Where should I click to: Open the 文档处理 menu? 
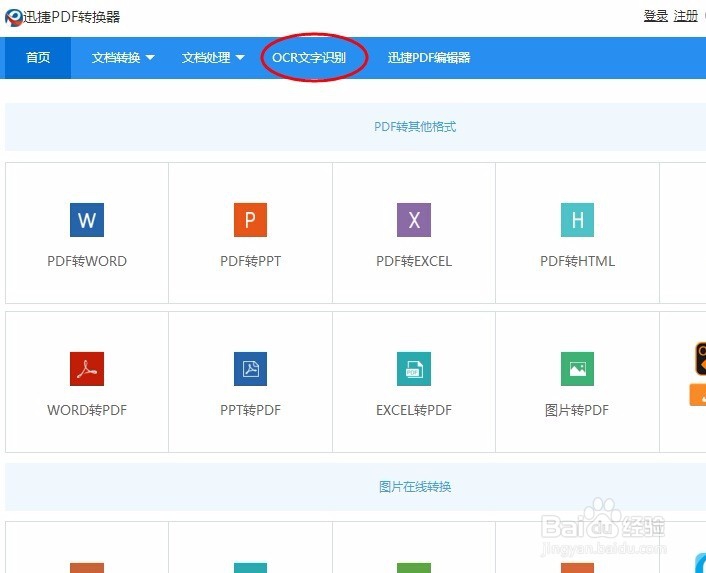(206, 58)
